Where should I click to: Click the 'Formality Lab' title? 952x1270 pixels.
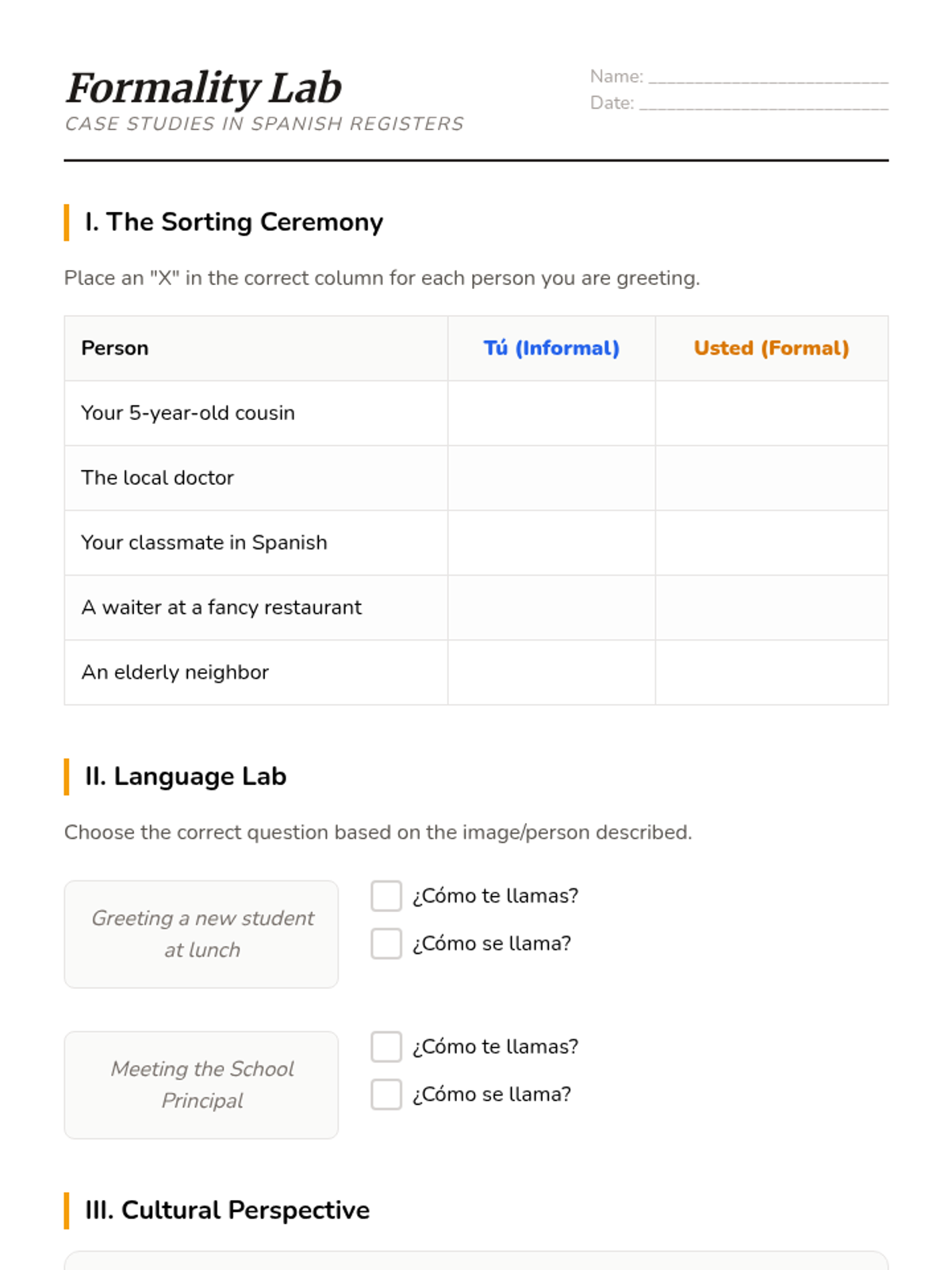pos(204,87)
